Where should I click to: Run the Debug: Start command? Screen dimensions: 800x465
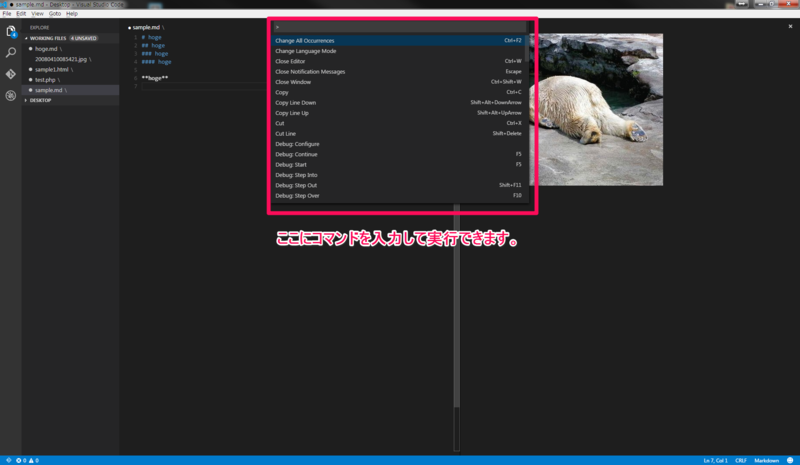(398, 164)
